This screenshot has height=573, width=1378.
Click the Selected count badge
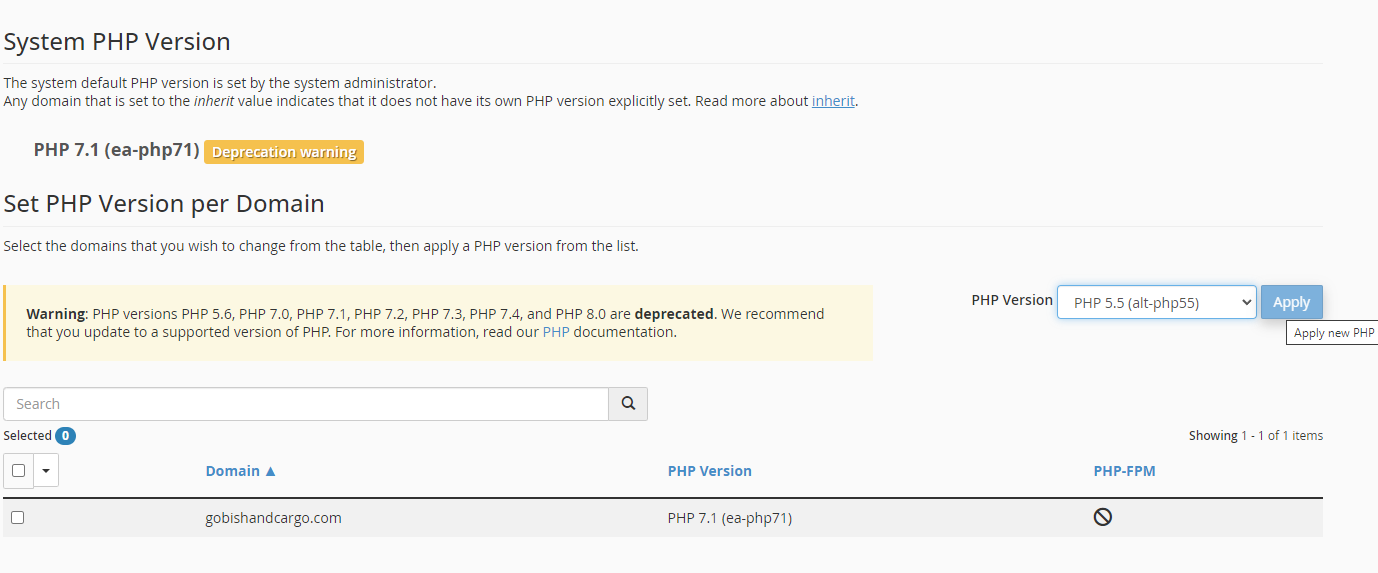[x=65, y=436]
